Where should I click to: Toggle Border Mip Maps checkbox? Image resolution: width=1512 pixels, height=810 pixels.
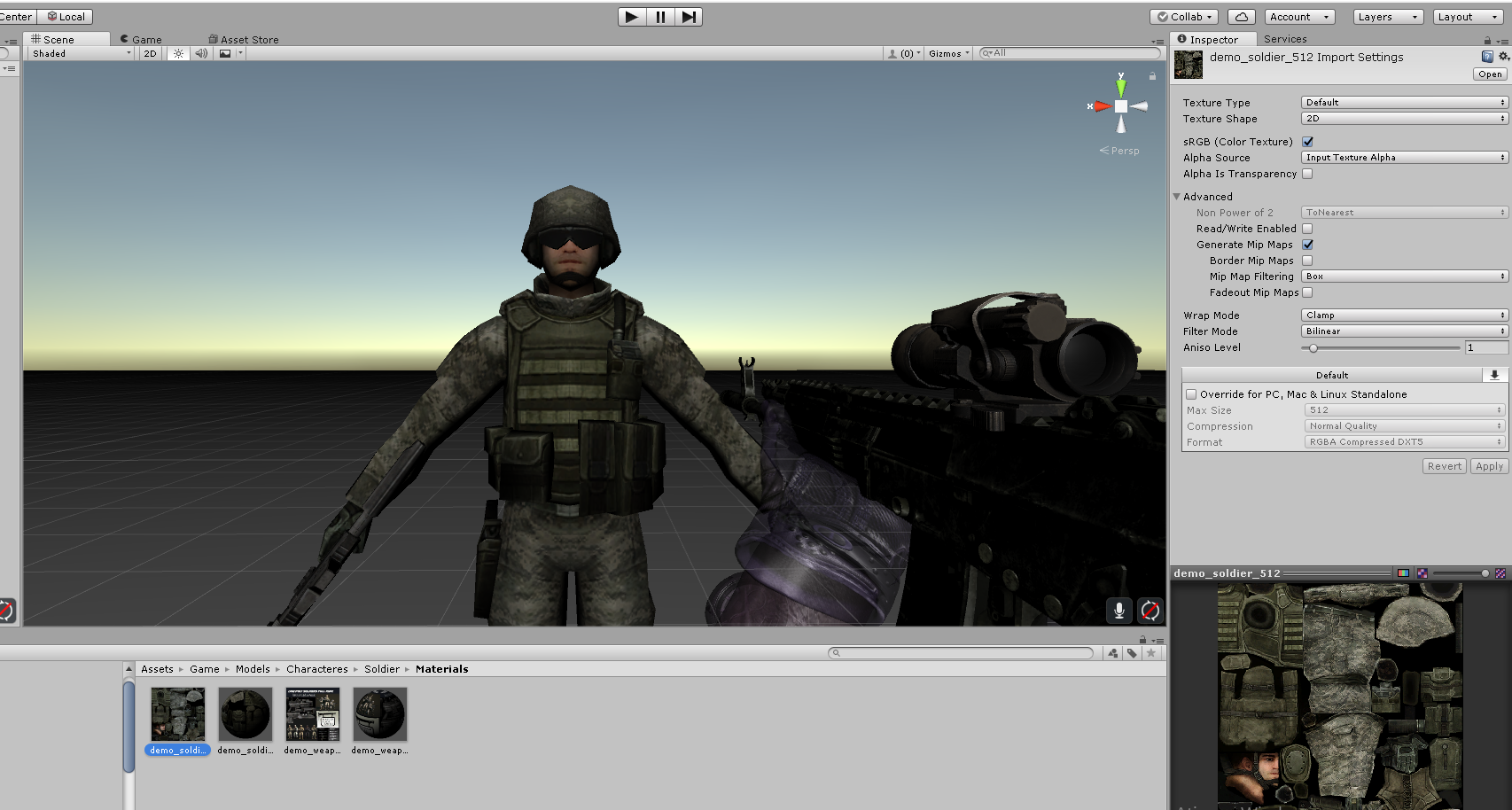point(1307,261)
